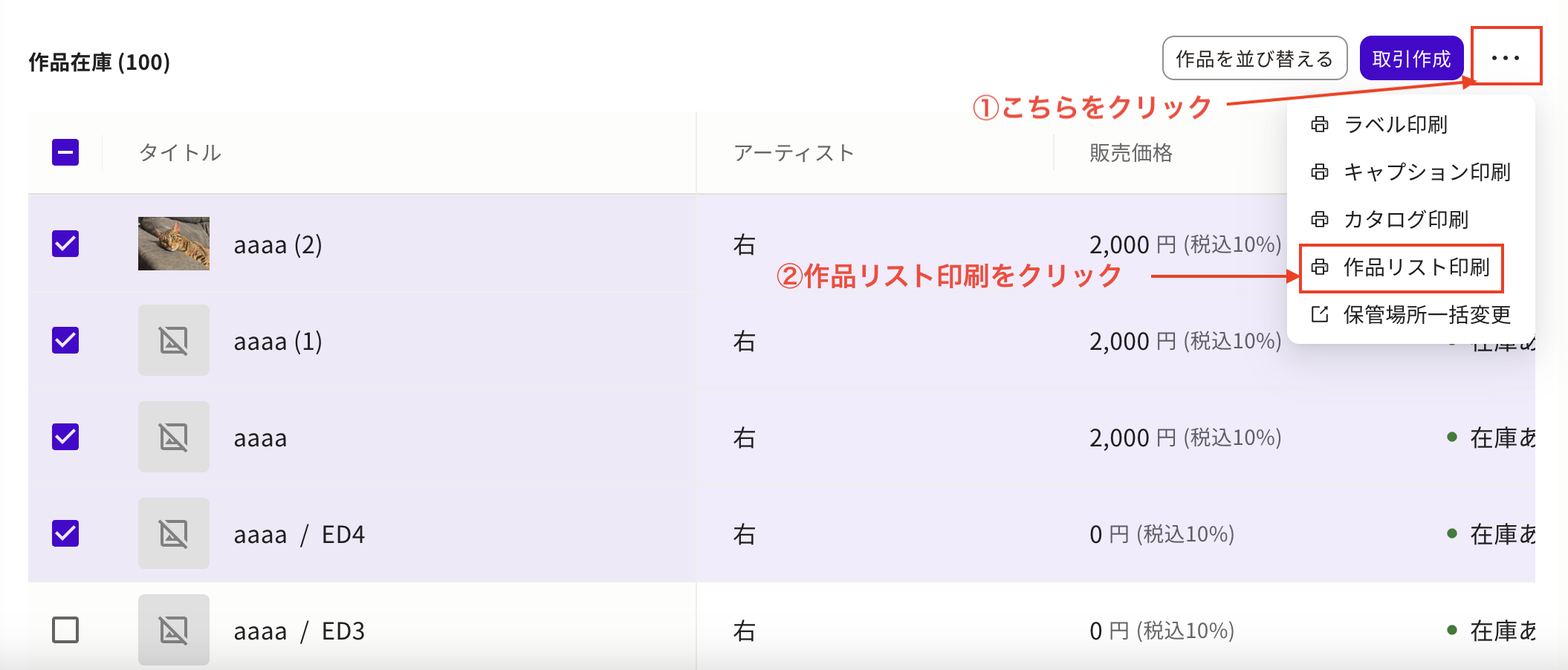Click the printer icon beside ラベル印刷
1568x670 pixels.
tap(1319, 124)
